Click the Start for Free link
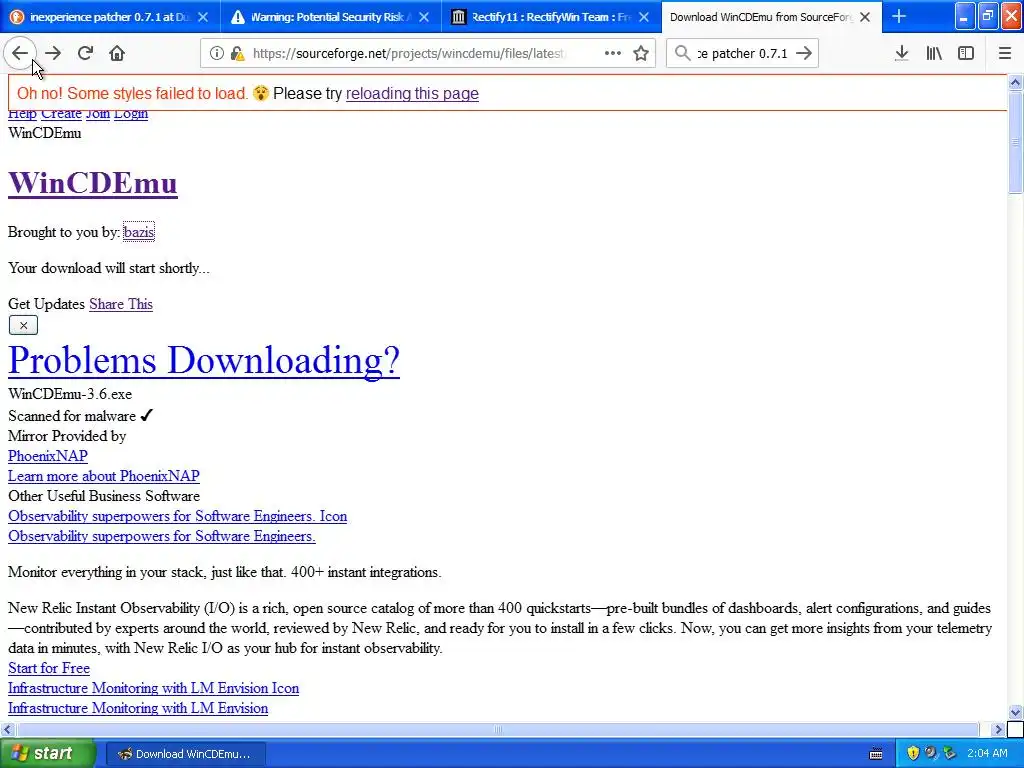1024x768 pixels. (x=49, y=668)
